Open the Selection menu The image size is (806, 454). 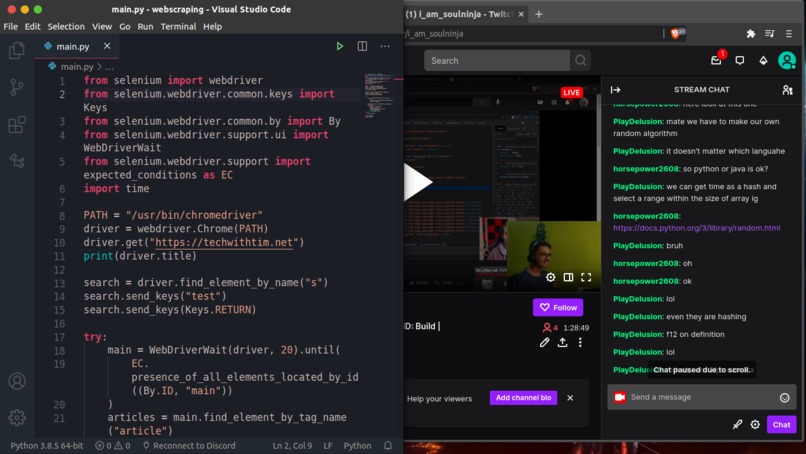pyautogui.click(x=66, y=27)
